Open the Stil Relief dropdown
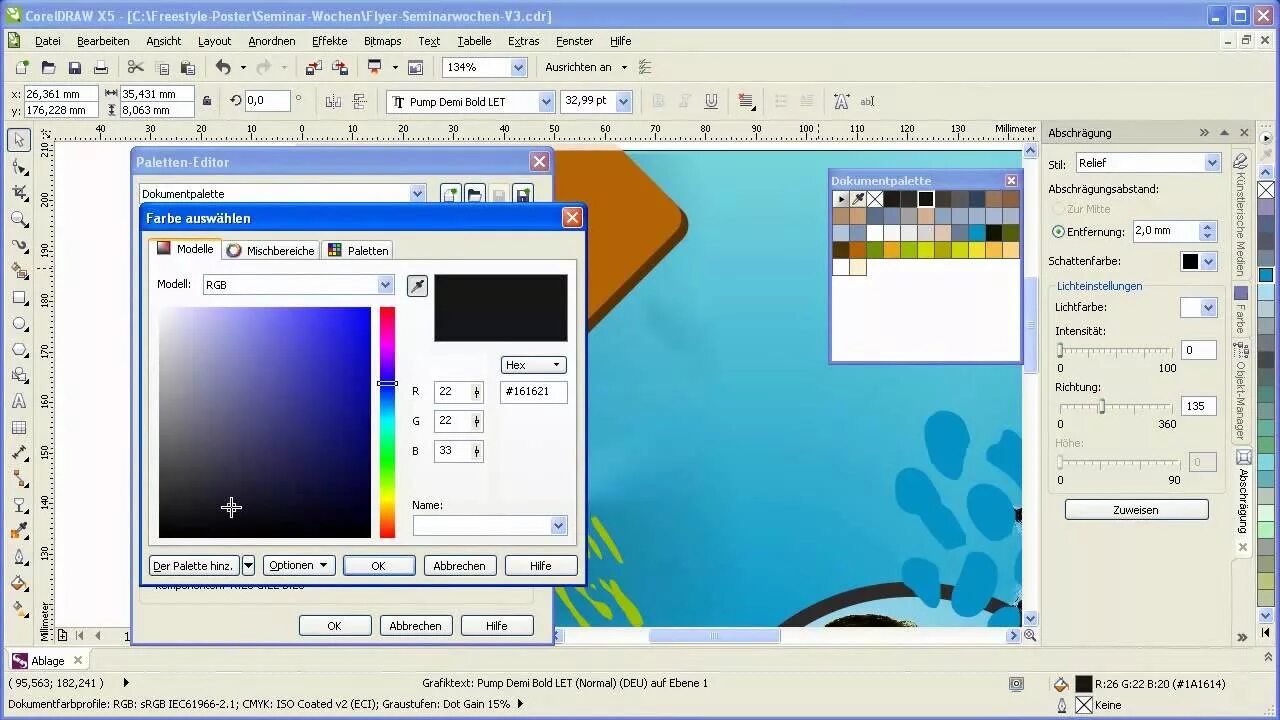This screenshot has height=720, width=1280. click(1212, 163)
